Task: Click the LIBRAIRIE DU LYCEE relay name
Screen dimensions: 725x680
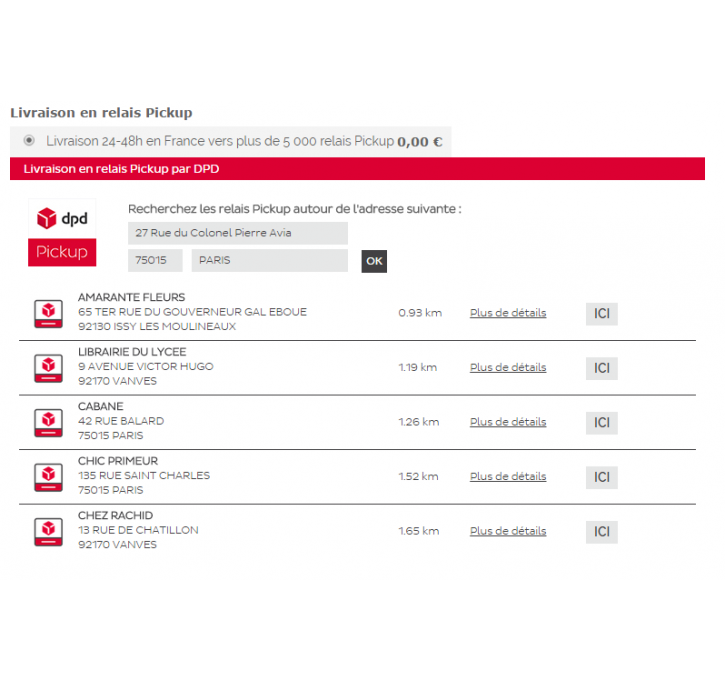Action: coord(132,352)
